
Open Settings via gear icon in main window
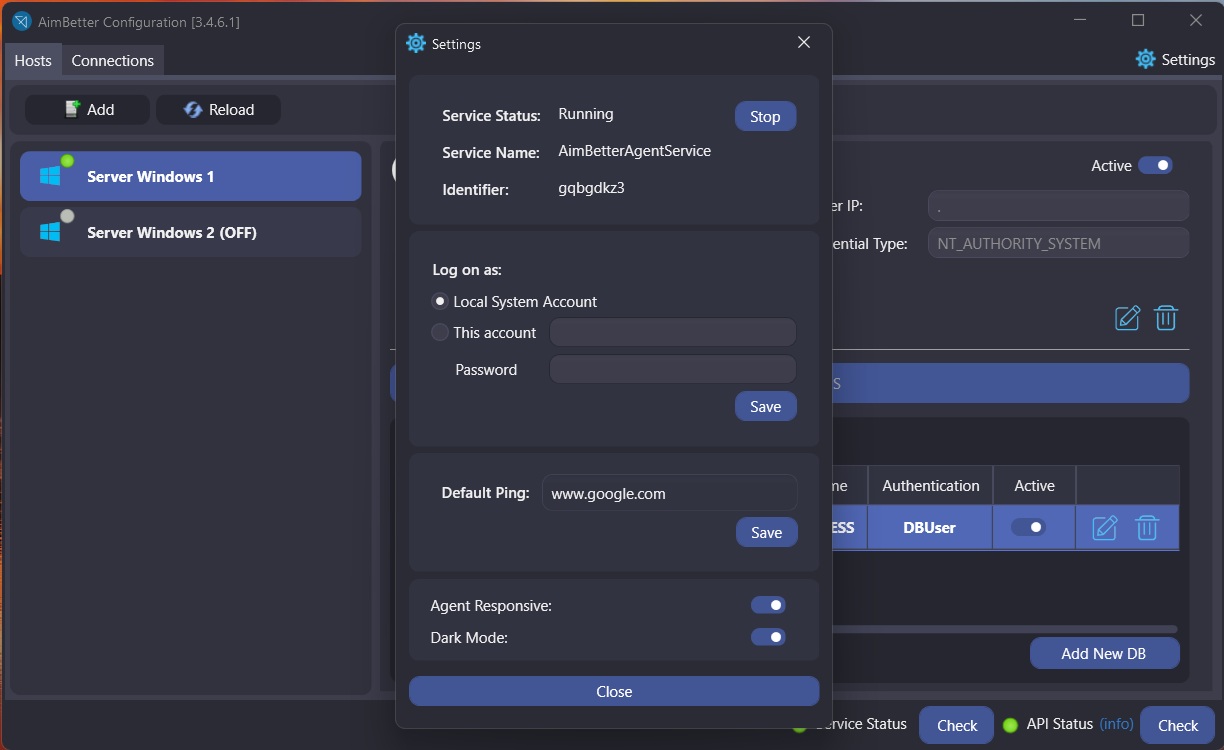(x=1146, y=59)
